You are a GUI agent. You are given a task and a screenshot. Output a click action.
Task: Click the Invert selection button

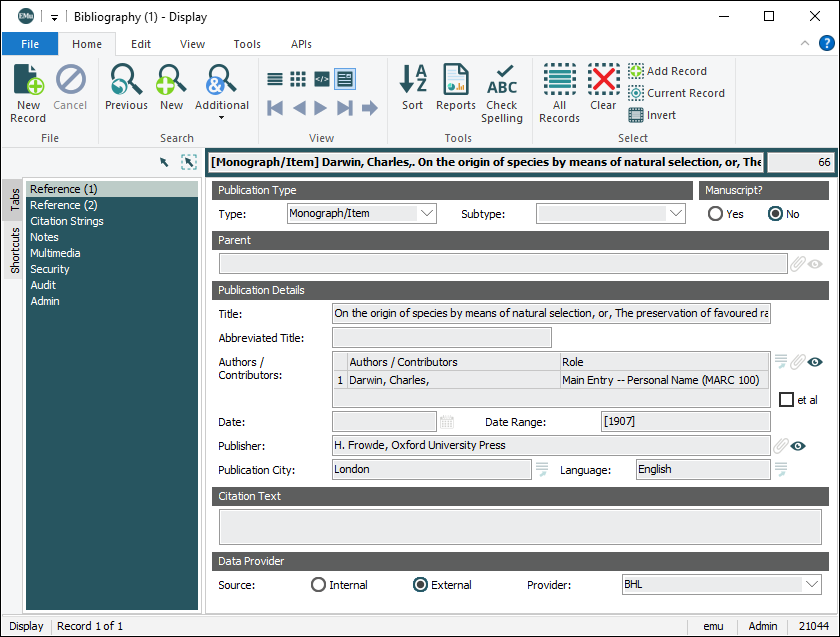coord(652,115)
